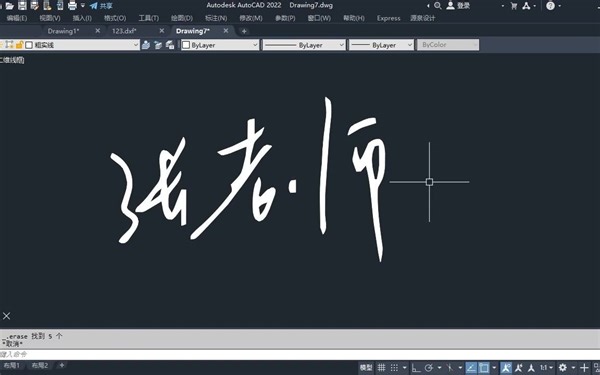600x375 pixels.
Task: Open the workspace switching gear icon
Action: 562,368
